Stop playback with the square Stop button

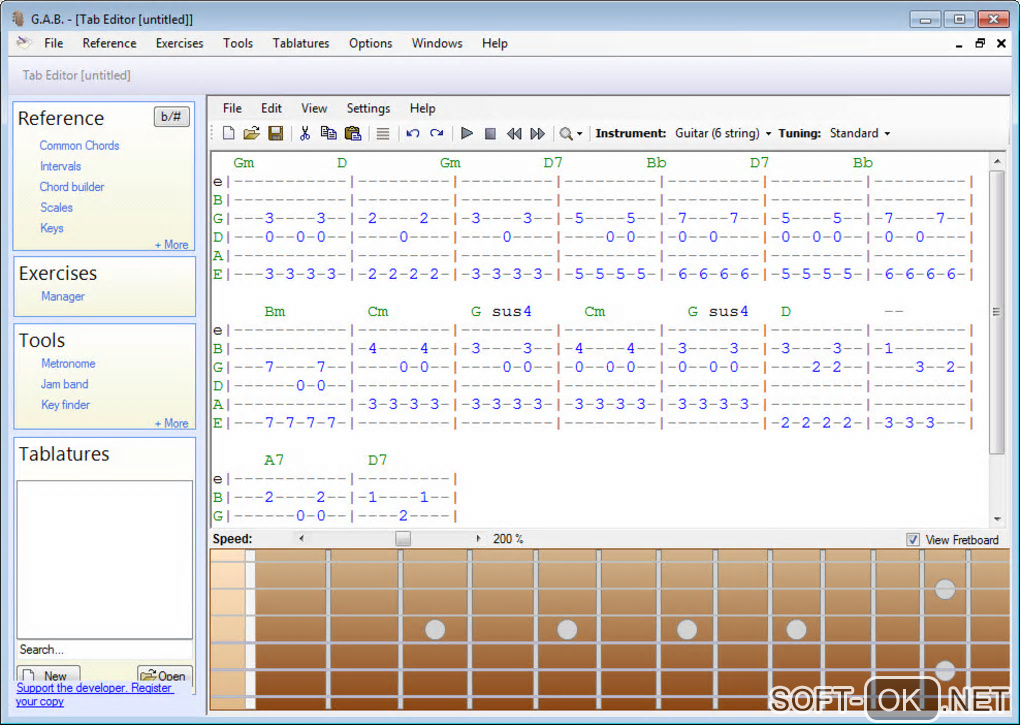(x=490, y=133)
